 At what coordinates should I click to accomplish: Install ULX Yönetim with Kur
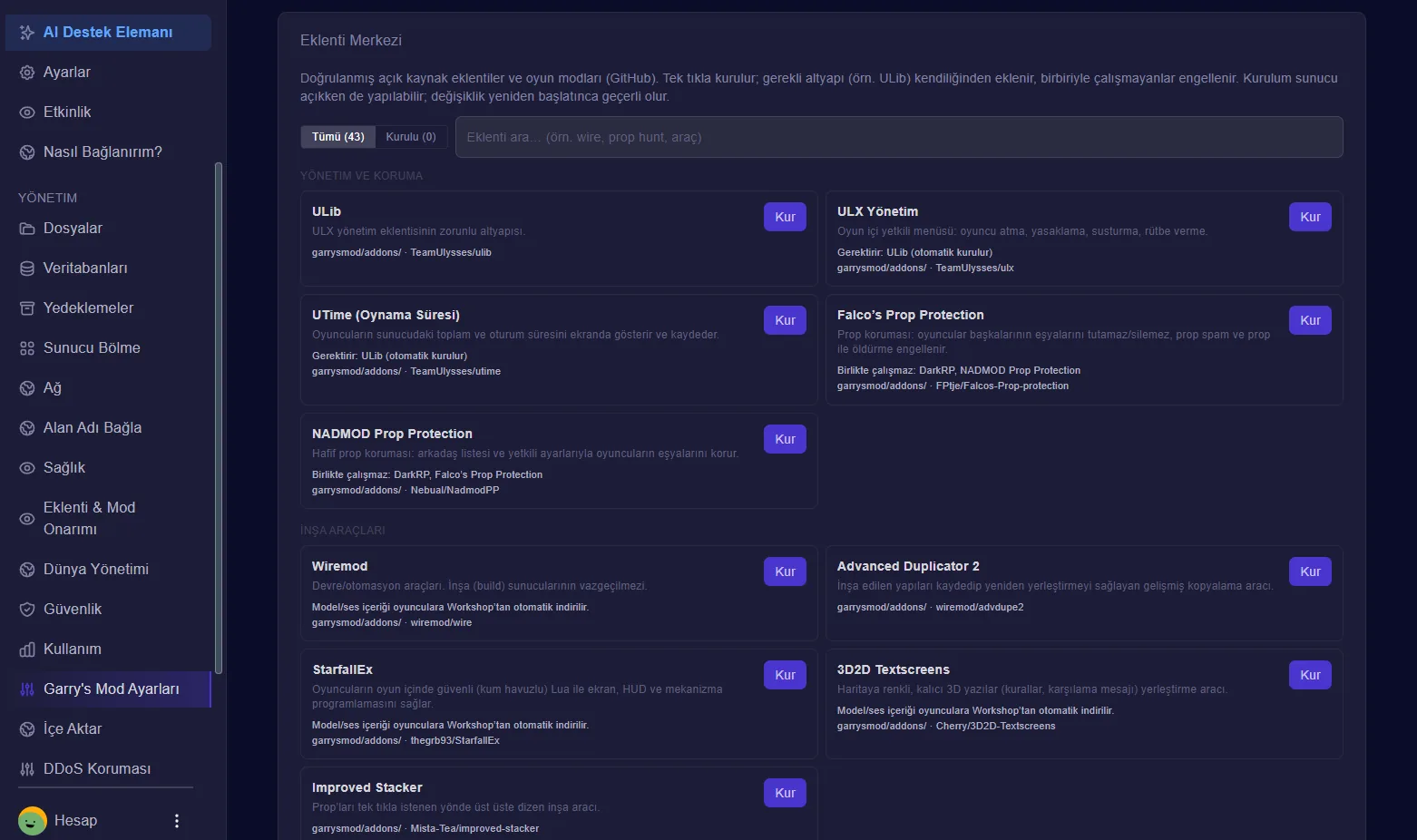[1310, 217]
